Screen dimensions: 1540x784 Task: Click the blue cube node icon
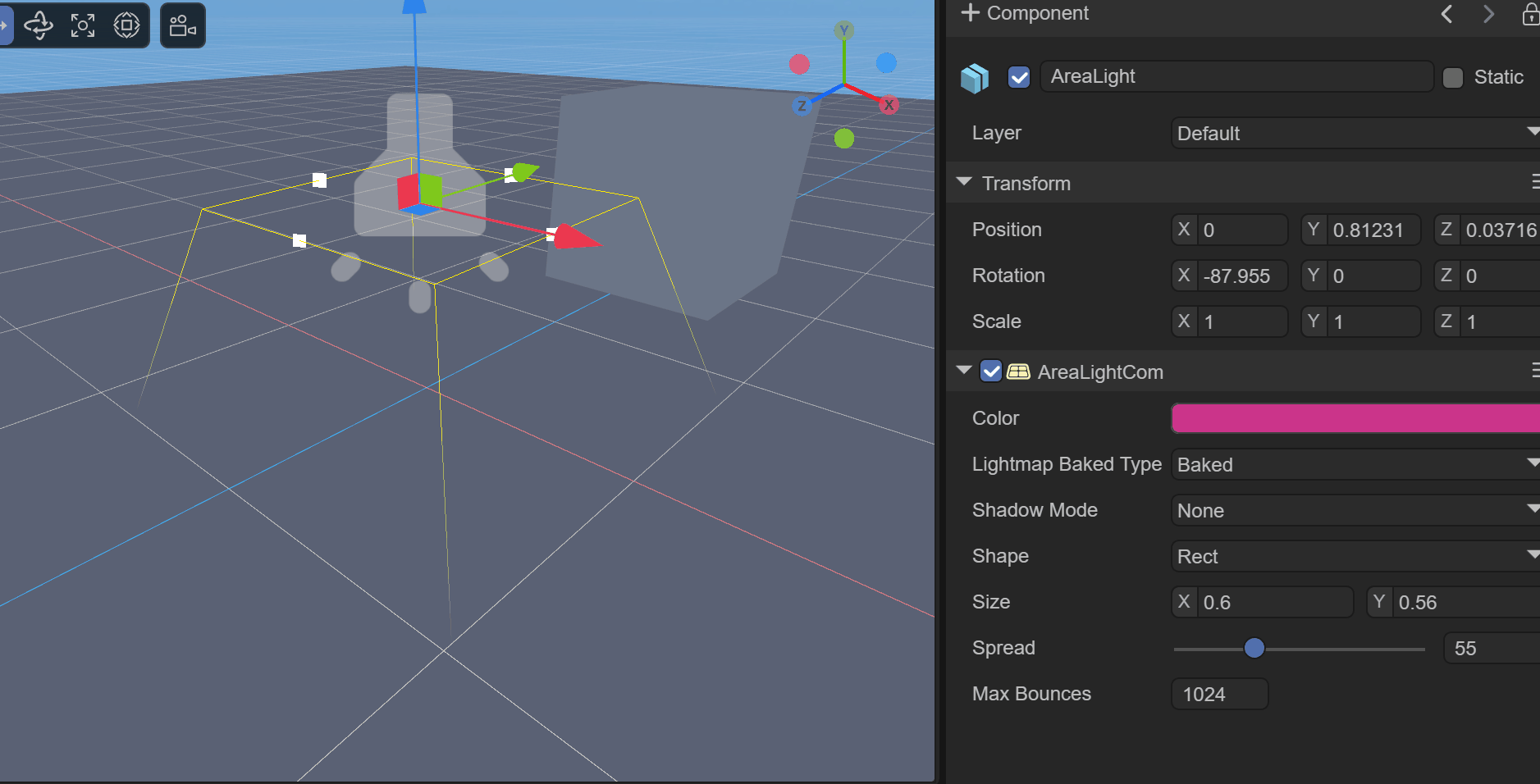pos(975,78)
